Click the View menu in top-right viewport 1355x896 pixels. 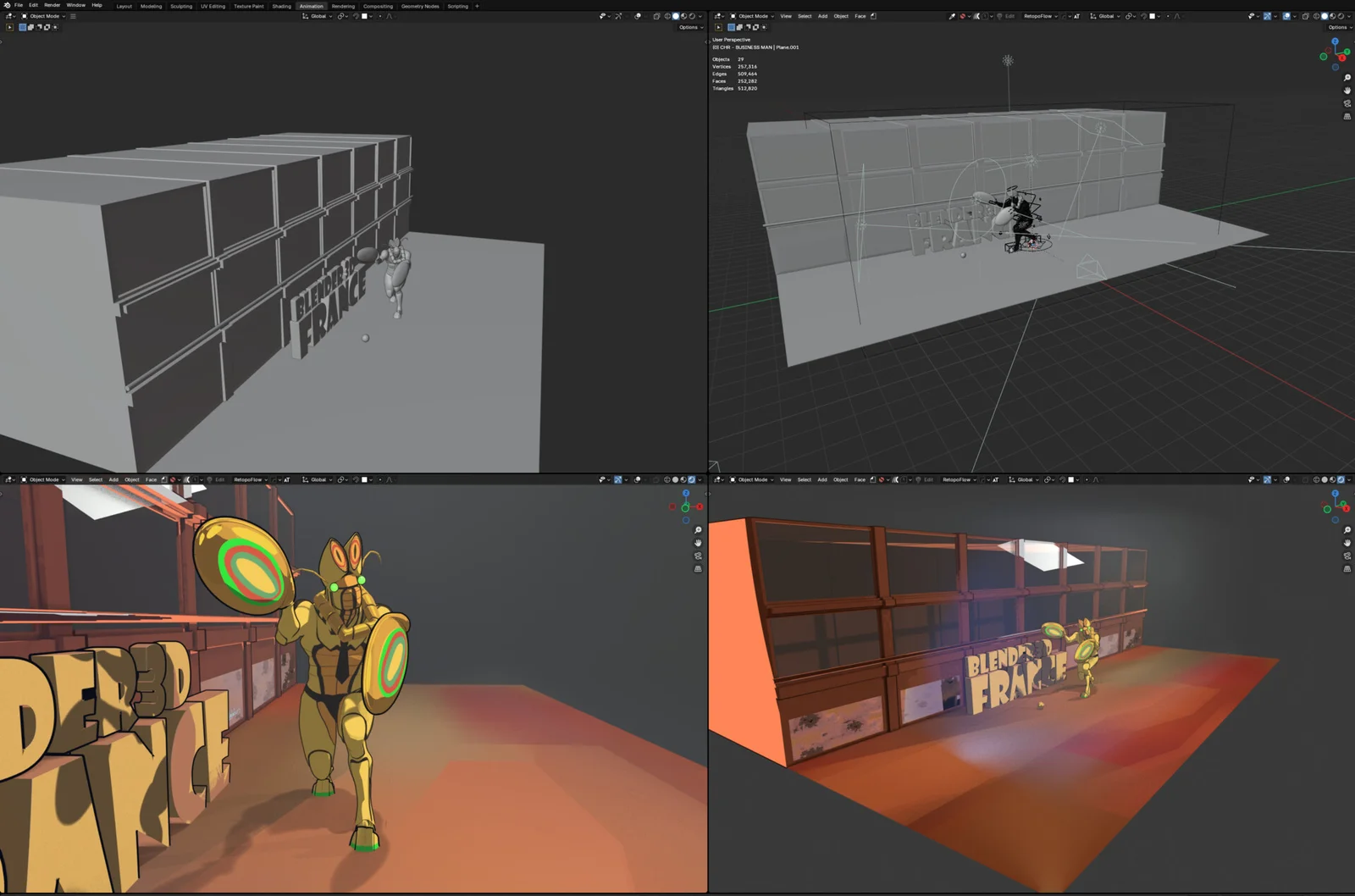[x=786, y=16]
